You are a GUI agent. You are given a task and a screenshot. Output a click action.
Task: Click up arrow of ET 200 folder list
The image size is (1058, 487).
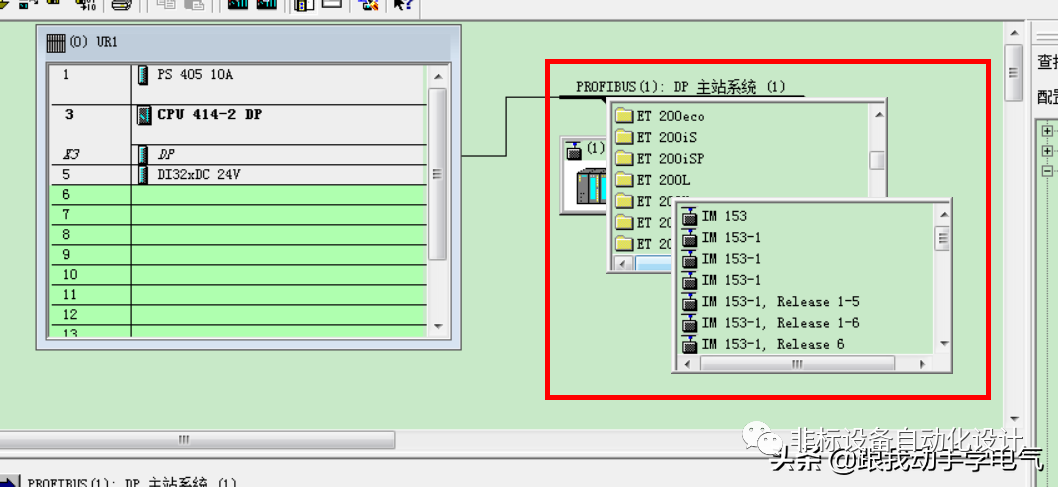point(877,114)
